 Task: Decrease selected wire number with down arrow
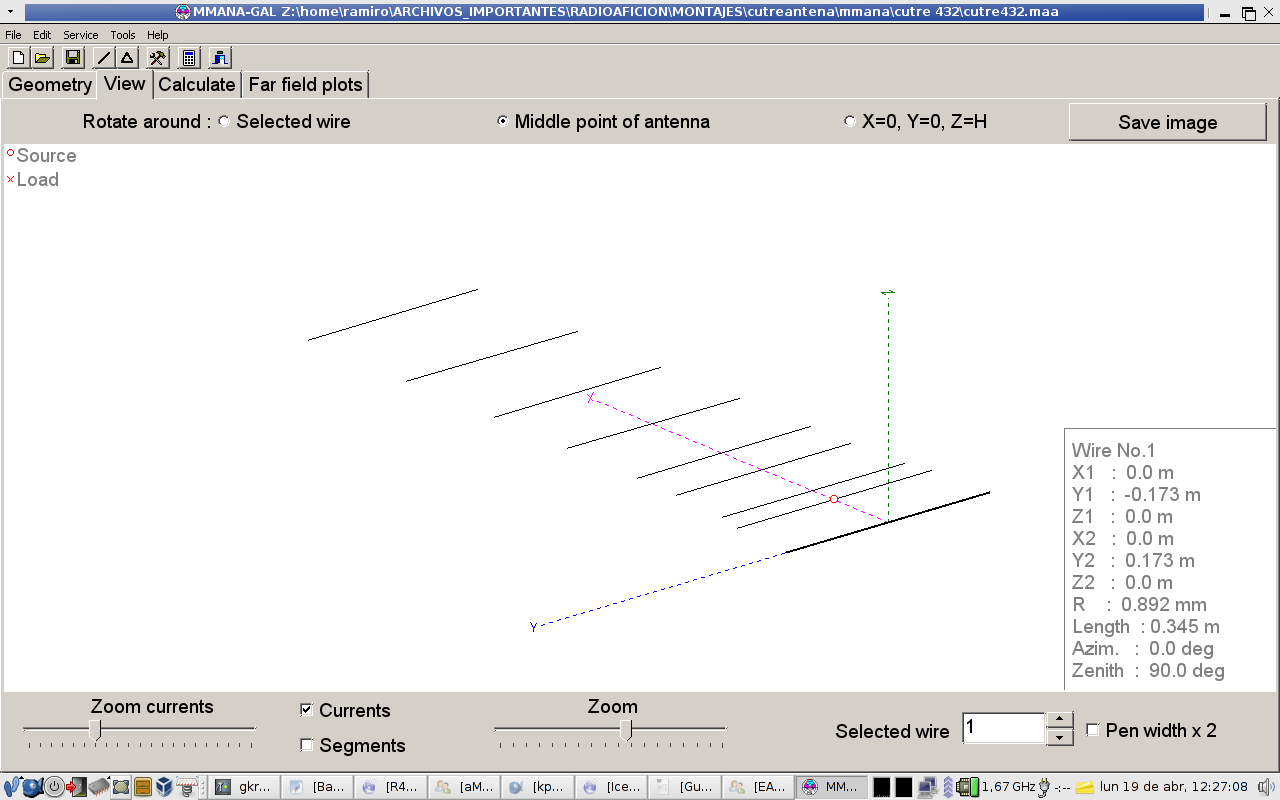(1060, 738)
